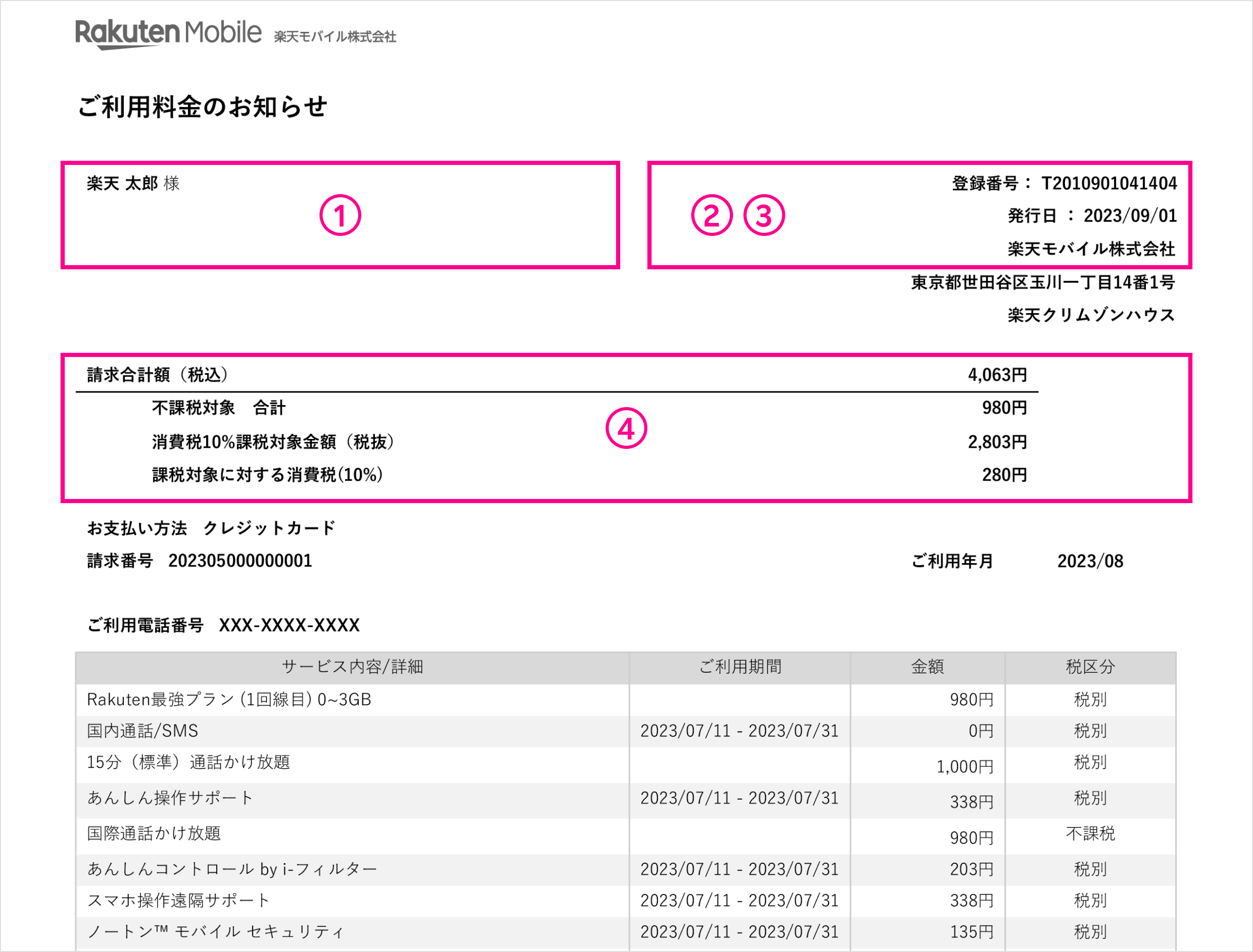Click the 国際通話かけ放題 service row
This screenshot has height=952, width=1253.
[625, 837]
